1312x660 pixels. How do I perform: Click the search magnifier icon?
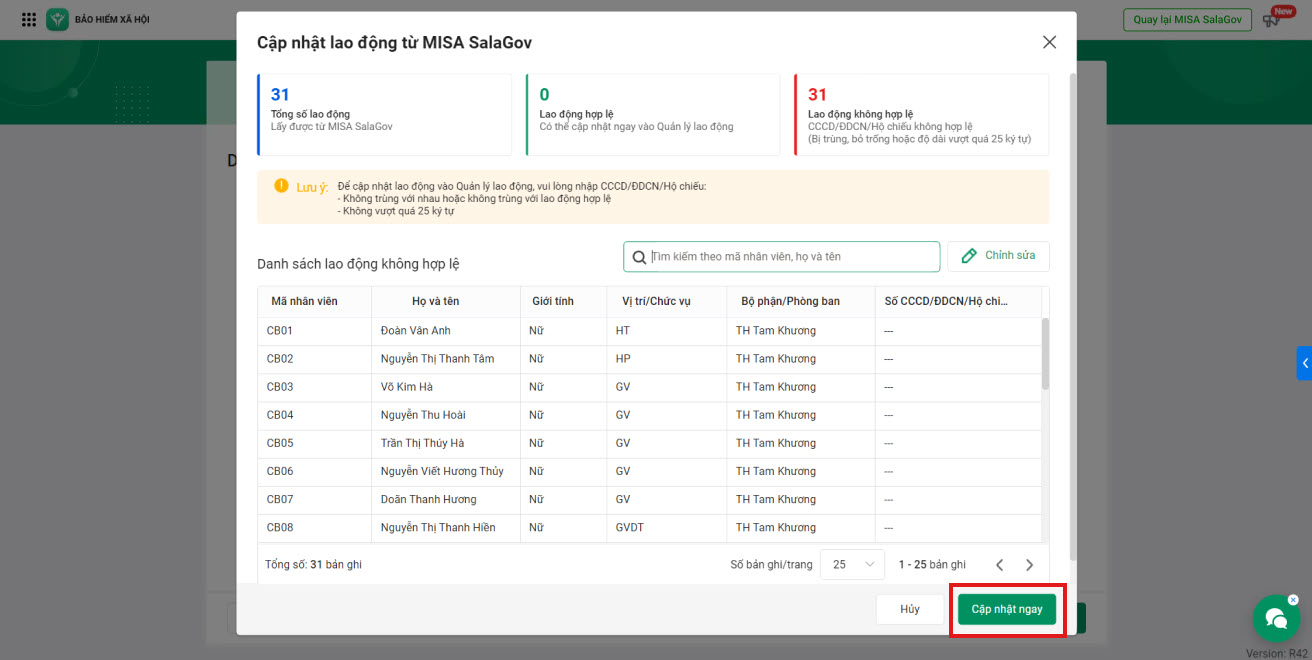click(638, 257)
